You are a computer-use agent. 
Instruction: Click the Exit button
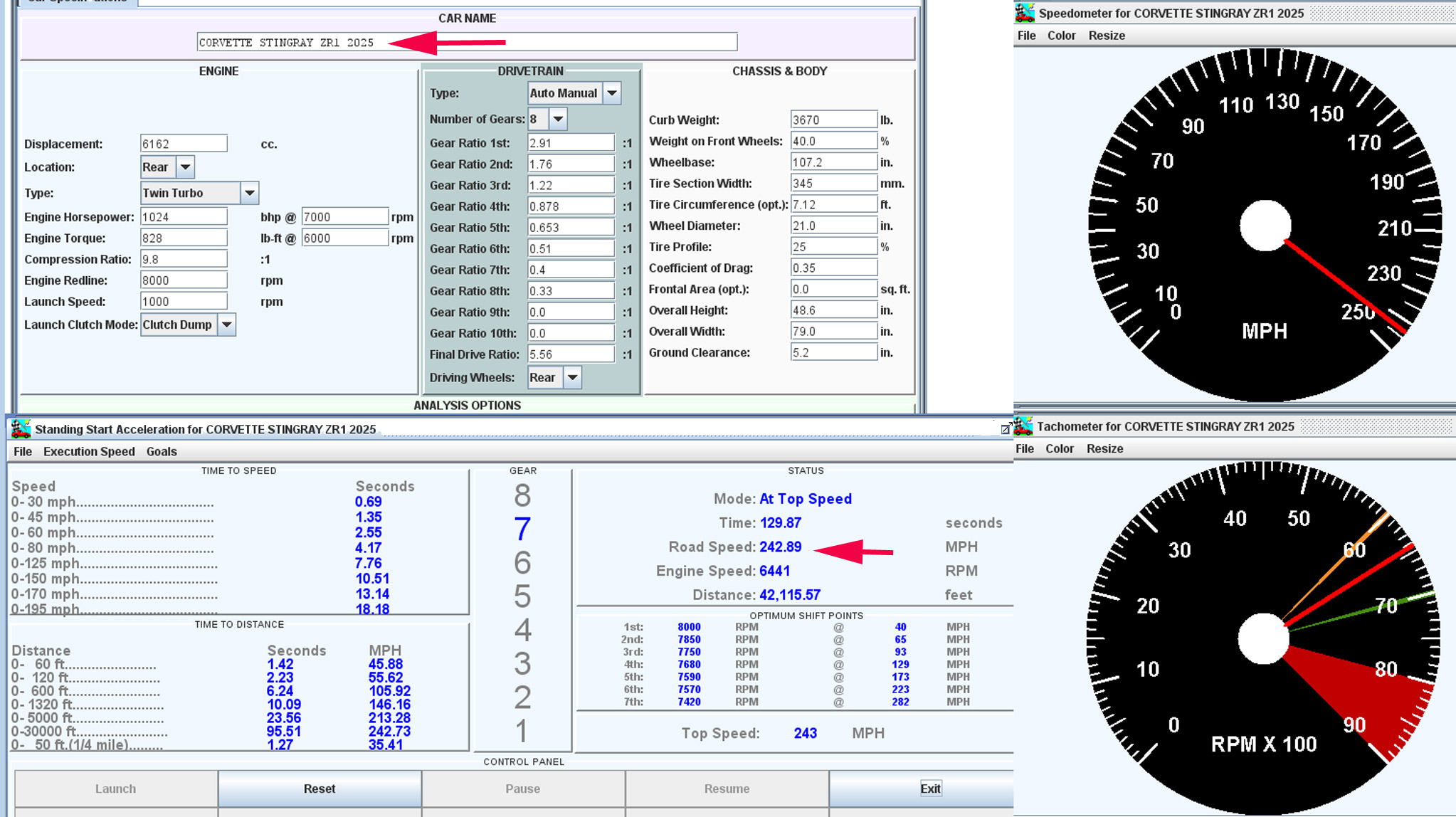coord(929,789)
